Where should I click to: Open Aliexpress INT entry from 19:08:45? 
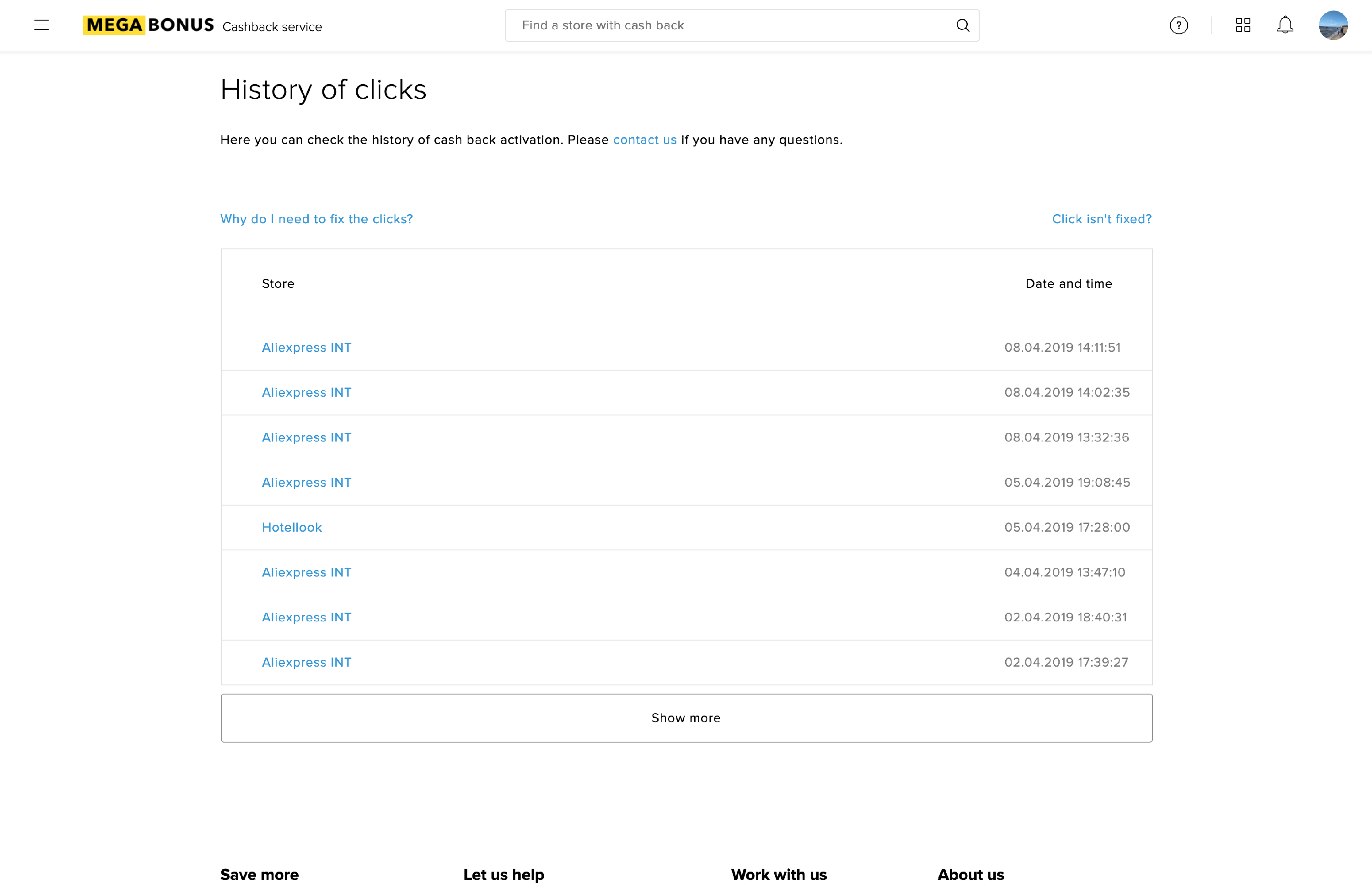pyautogui.click(x=307, y=482)
